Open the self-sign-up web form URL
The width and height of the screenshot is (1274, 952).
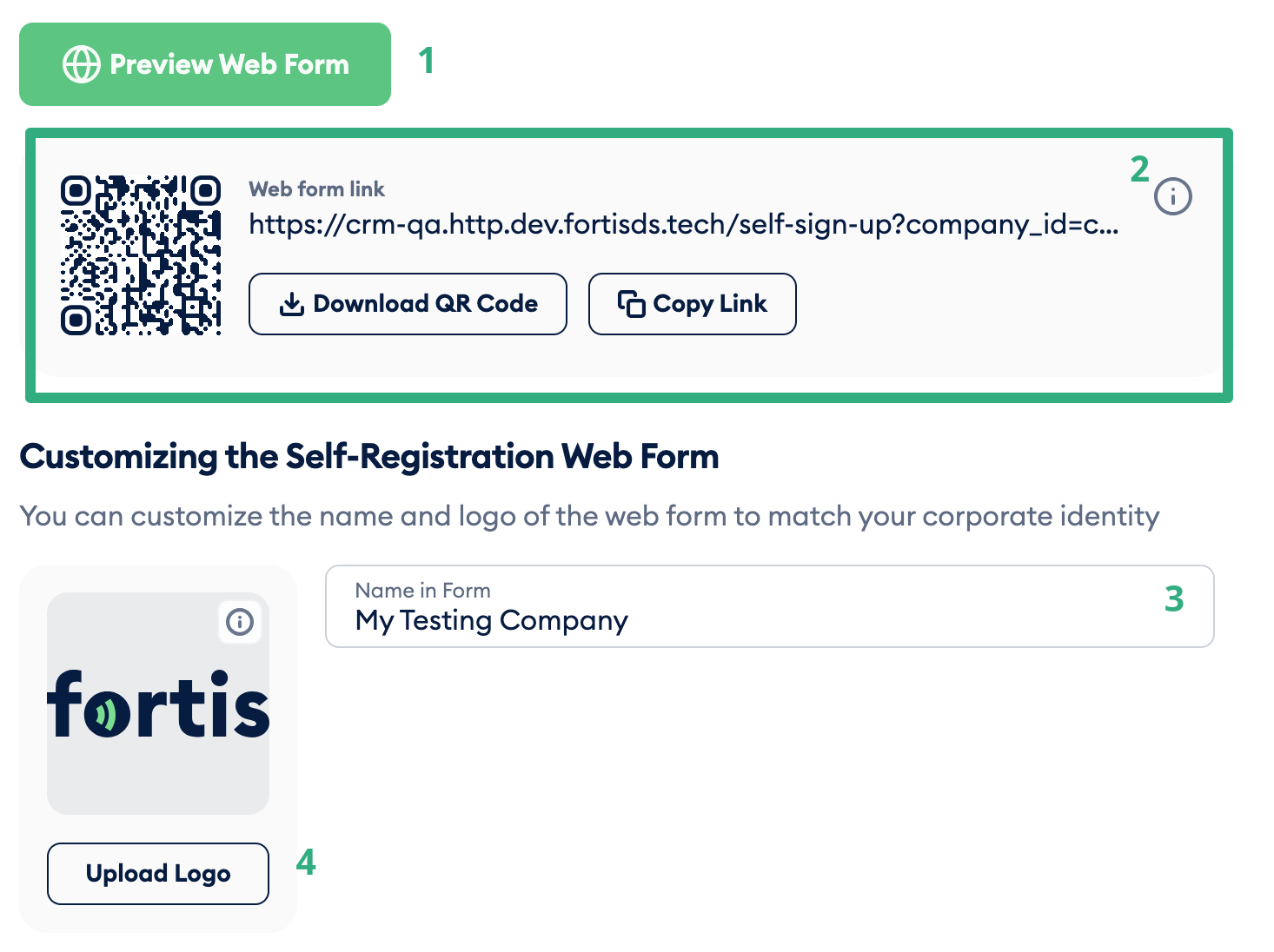pos(684,224)
